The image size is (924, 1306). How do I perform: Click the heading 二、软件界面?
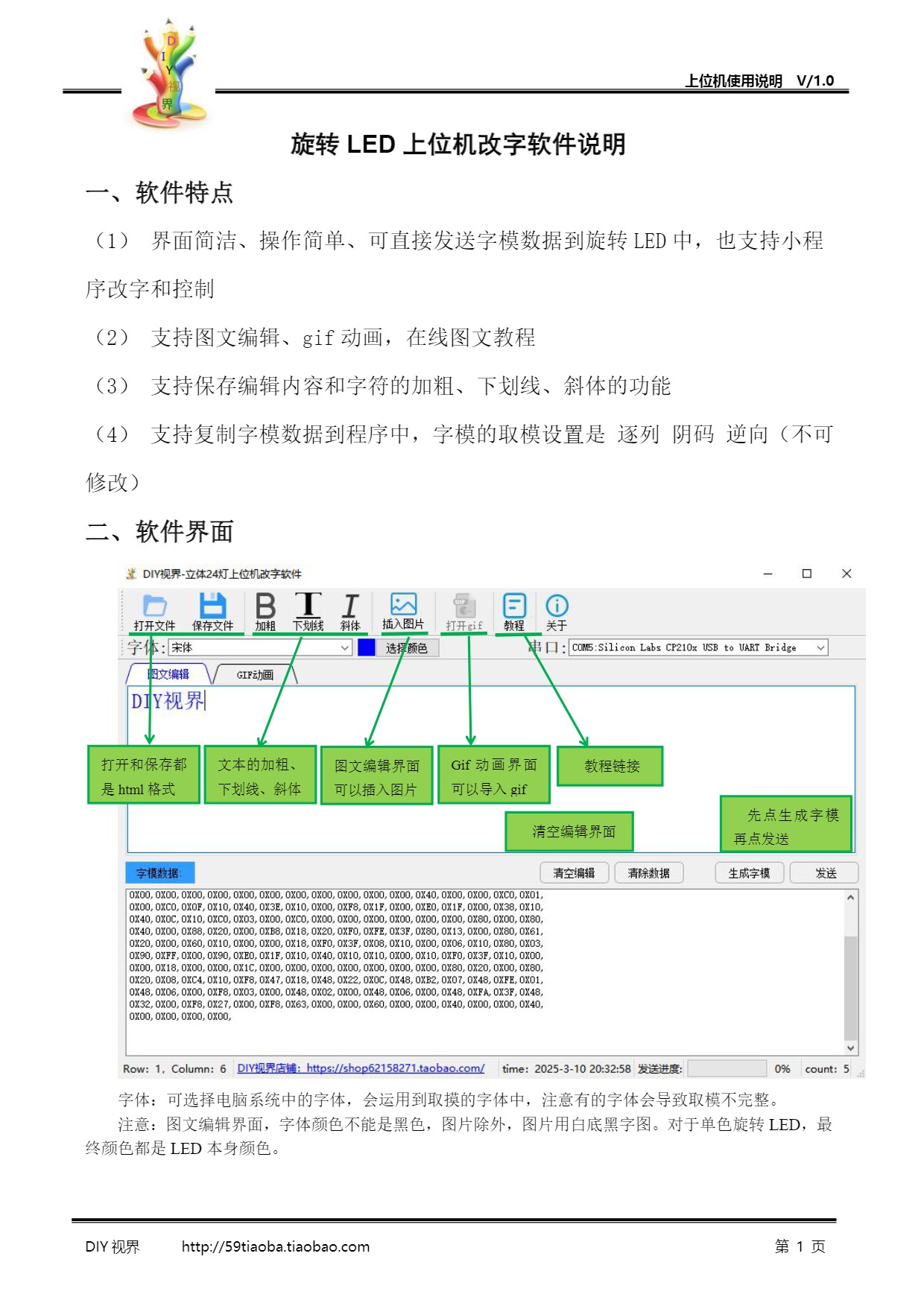159,532
